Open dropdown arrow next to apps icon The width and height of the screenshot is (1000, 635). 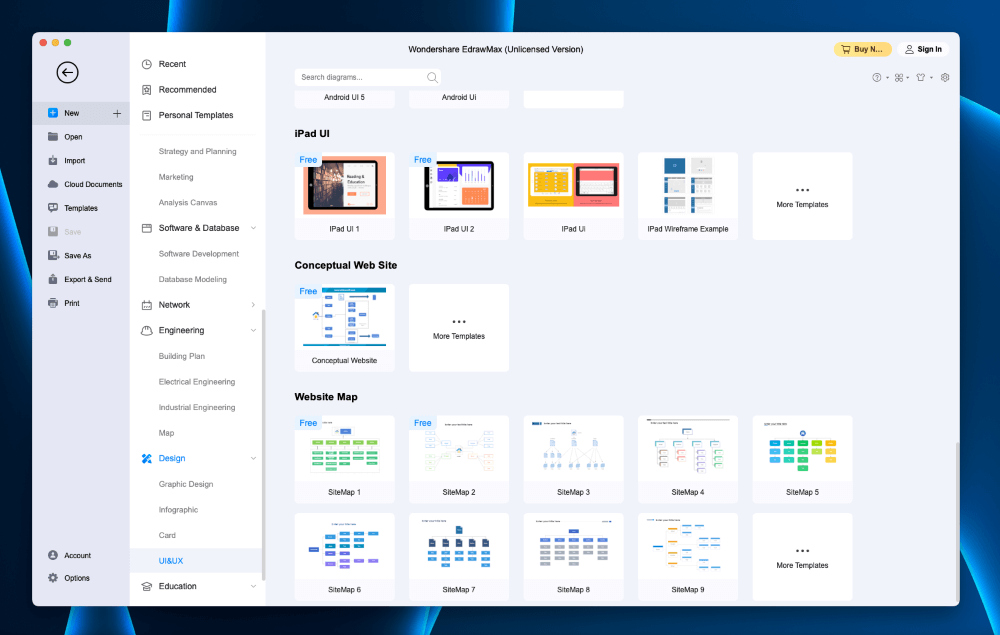[x=908, y=78]
